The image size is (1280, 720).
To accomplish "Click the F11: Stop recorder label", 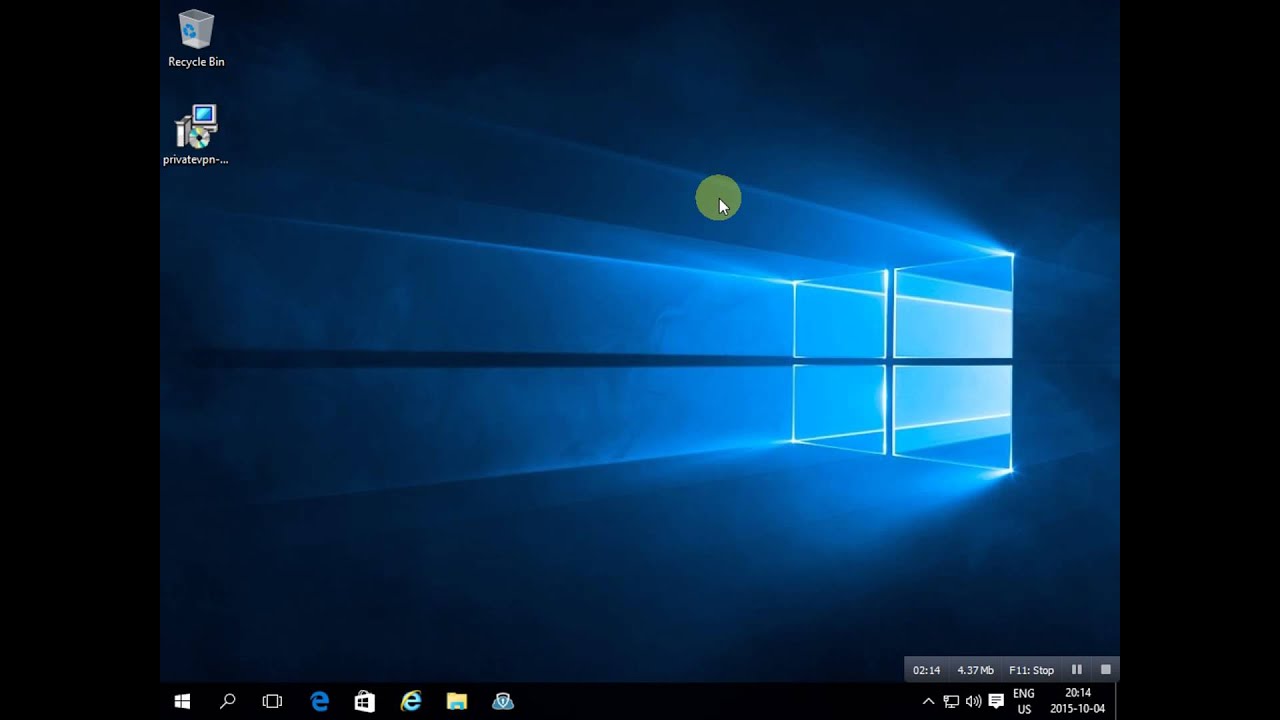I will pyautogui.click(x=1032, y=670).
